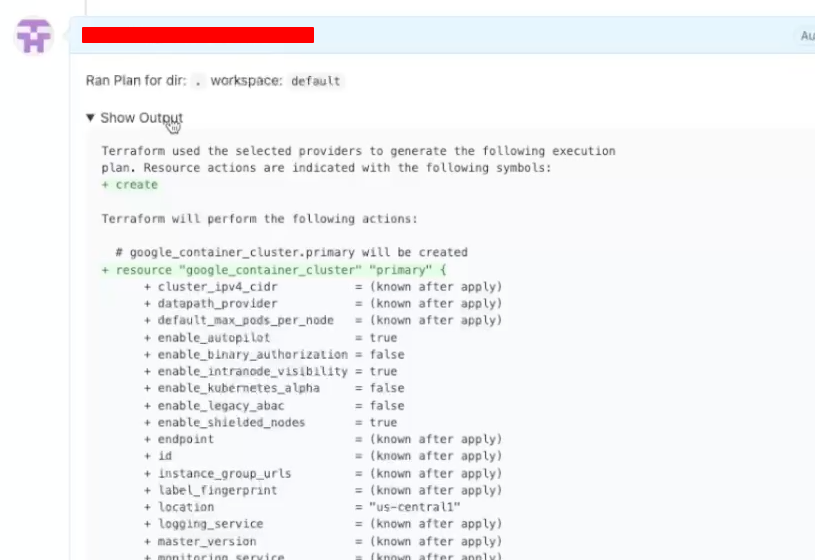This screenshot has height=560, width=815.
Task: Click the green '+ create' symbol line
Action: [130, 185]
